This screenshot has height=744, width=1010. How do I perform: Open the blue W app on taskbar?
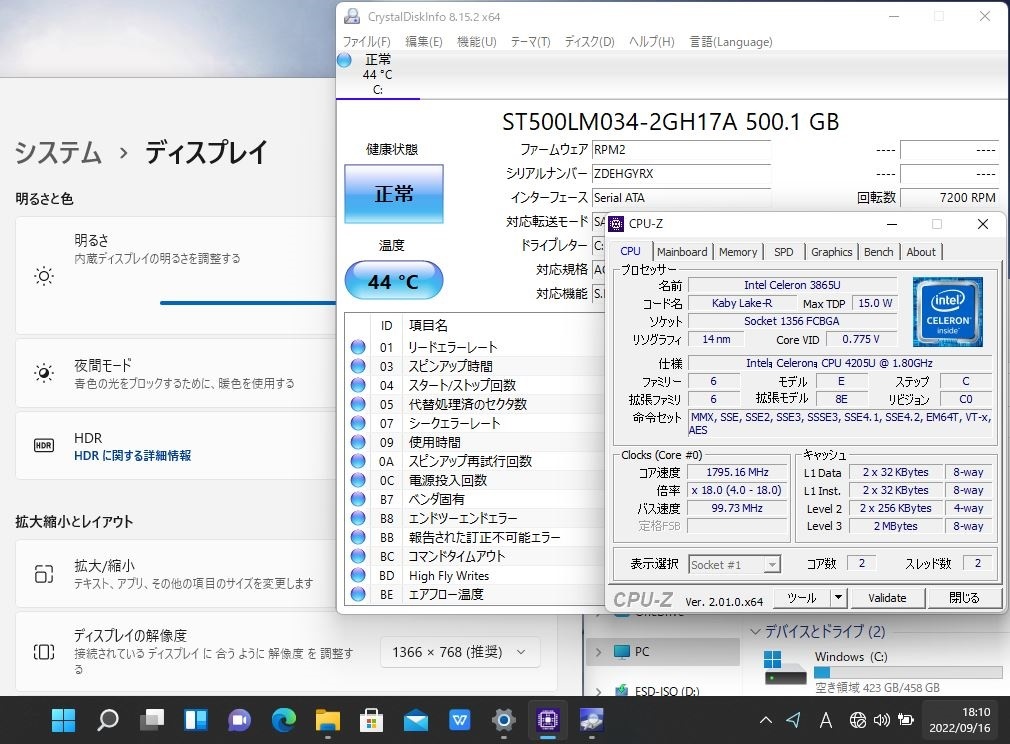(460, 720)
